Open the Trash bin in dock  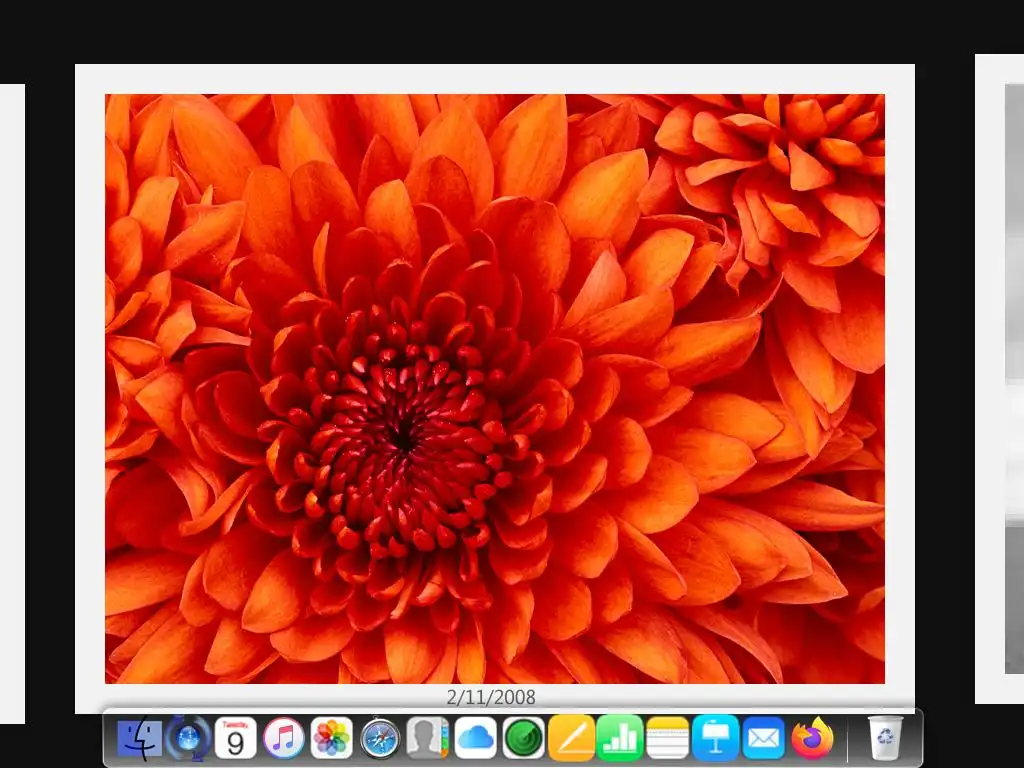(x=885, y=738)
